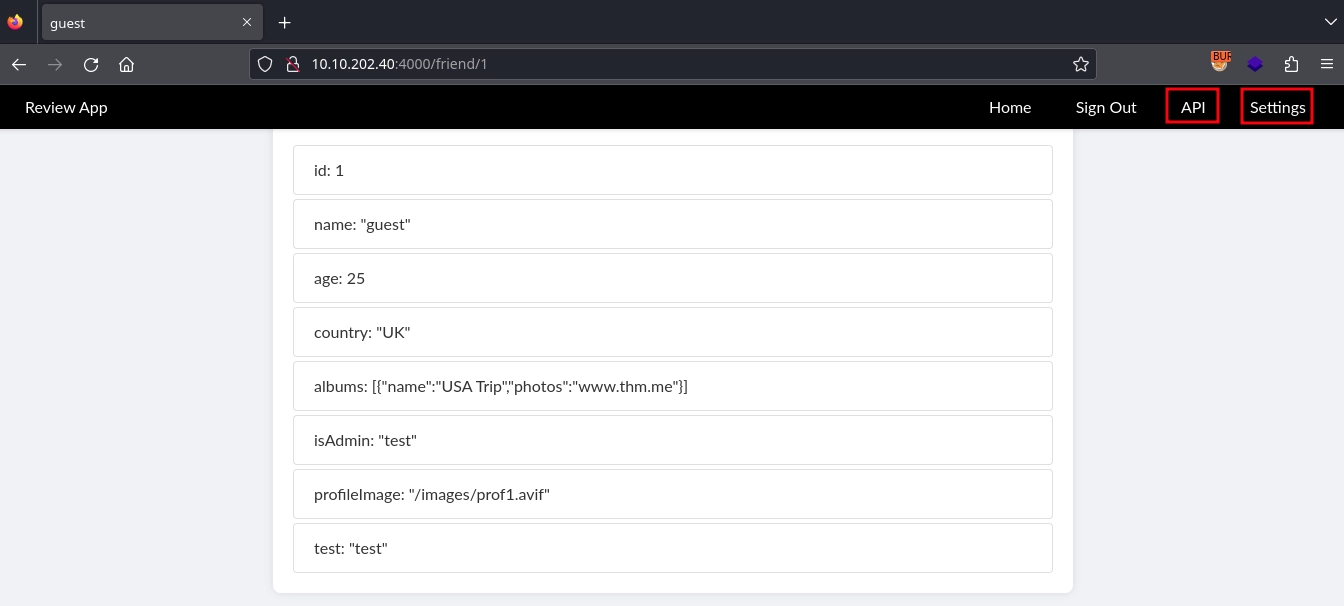Click the browser back arrow button
1344x606 pixels.
[x=19, y=64]
